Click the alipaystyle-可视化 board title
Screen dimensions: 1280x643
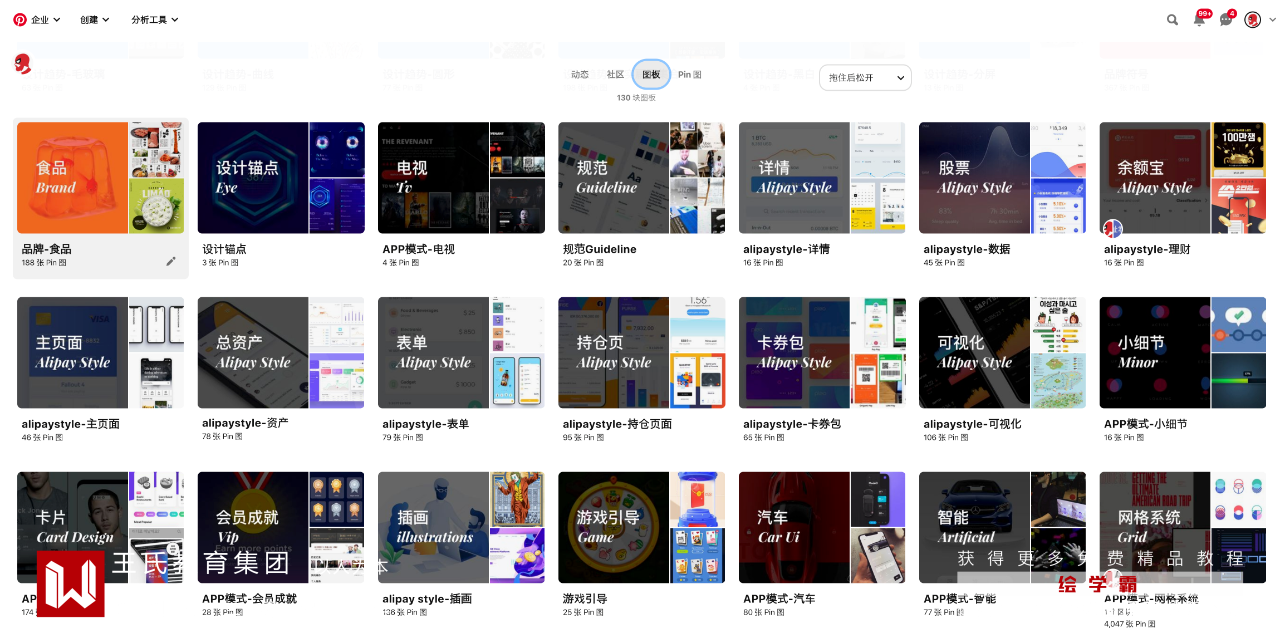coord(973,424)
